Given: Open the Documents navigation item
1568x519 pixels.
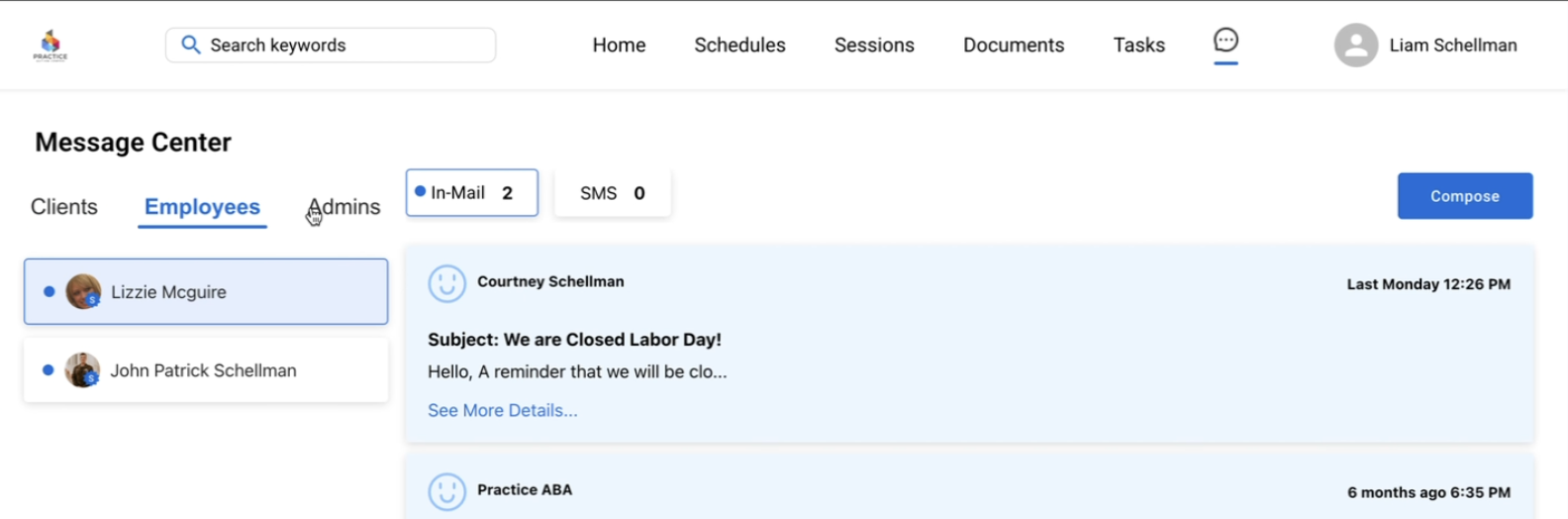Looking at the screenshot, I should click(1013, 46).
